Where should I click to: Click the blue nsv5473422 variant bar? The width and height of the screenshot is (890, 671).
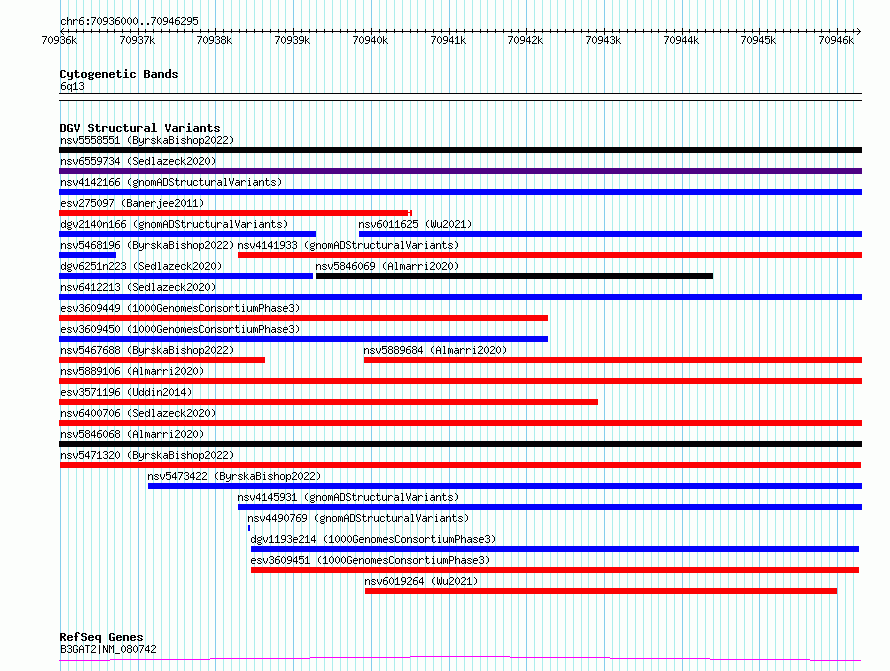(505, 486)
